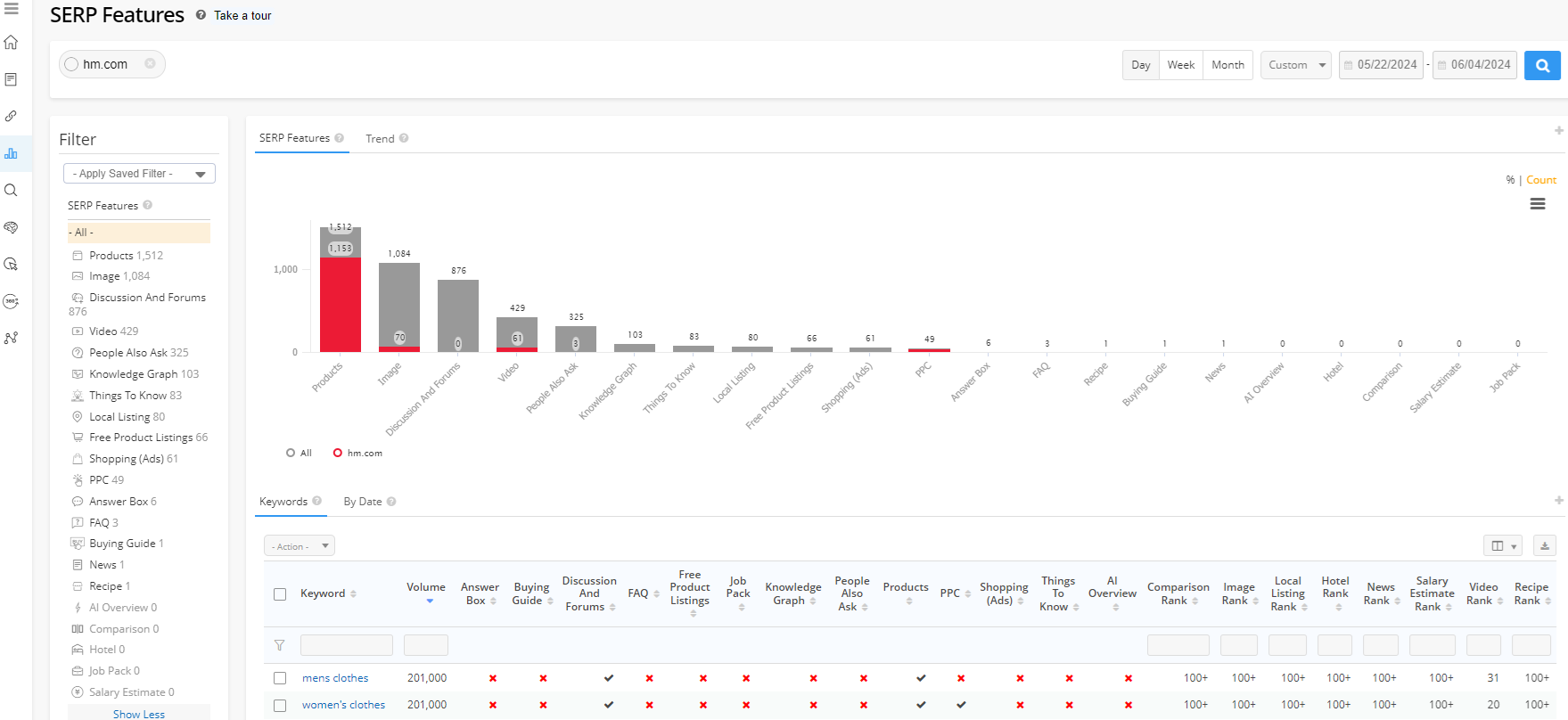
Task: Click help icon next to Take a tour
Action: pos(201,15)
